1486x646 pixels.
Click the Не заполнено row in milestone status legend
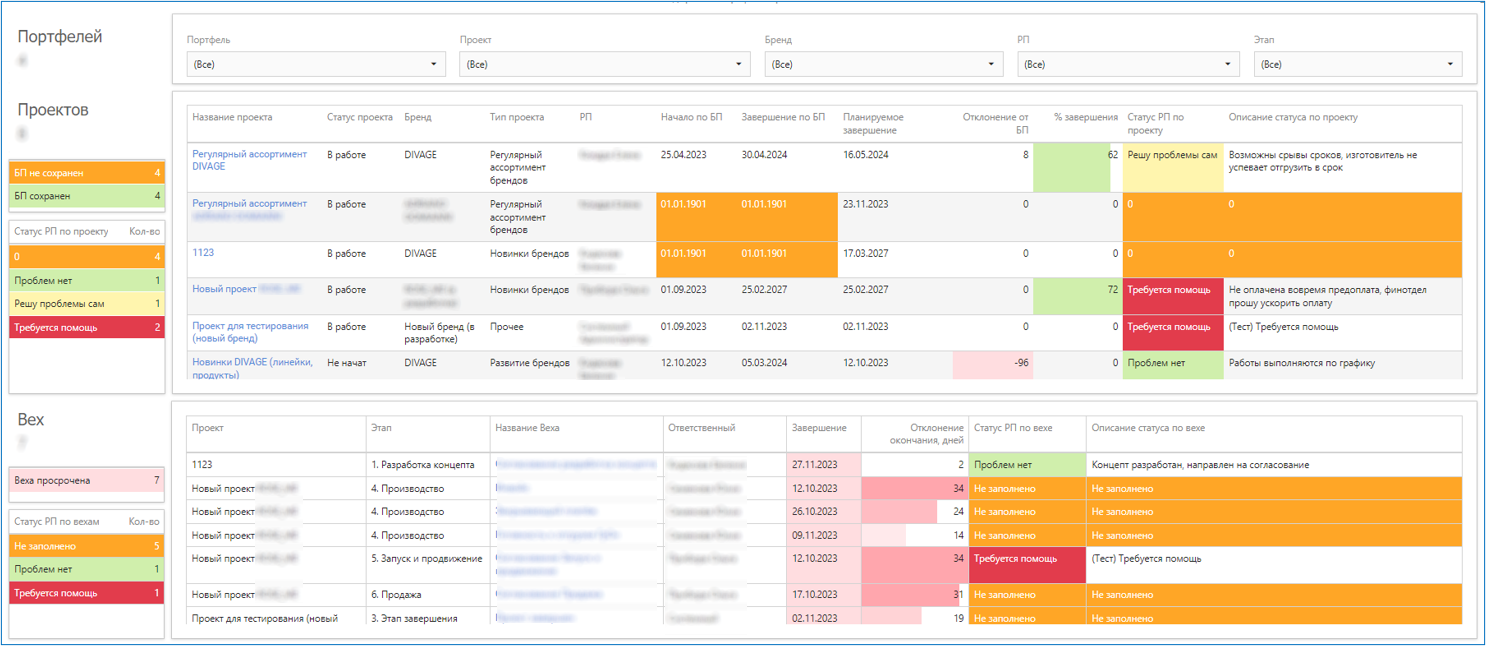tap(86, 547)
